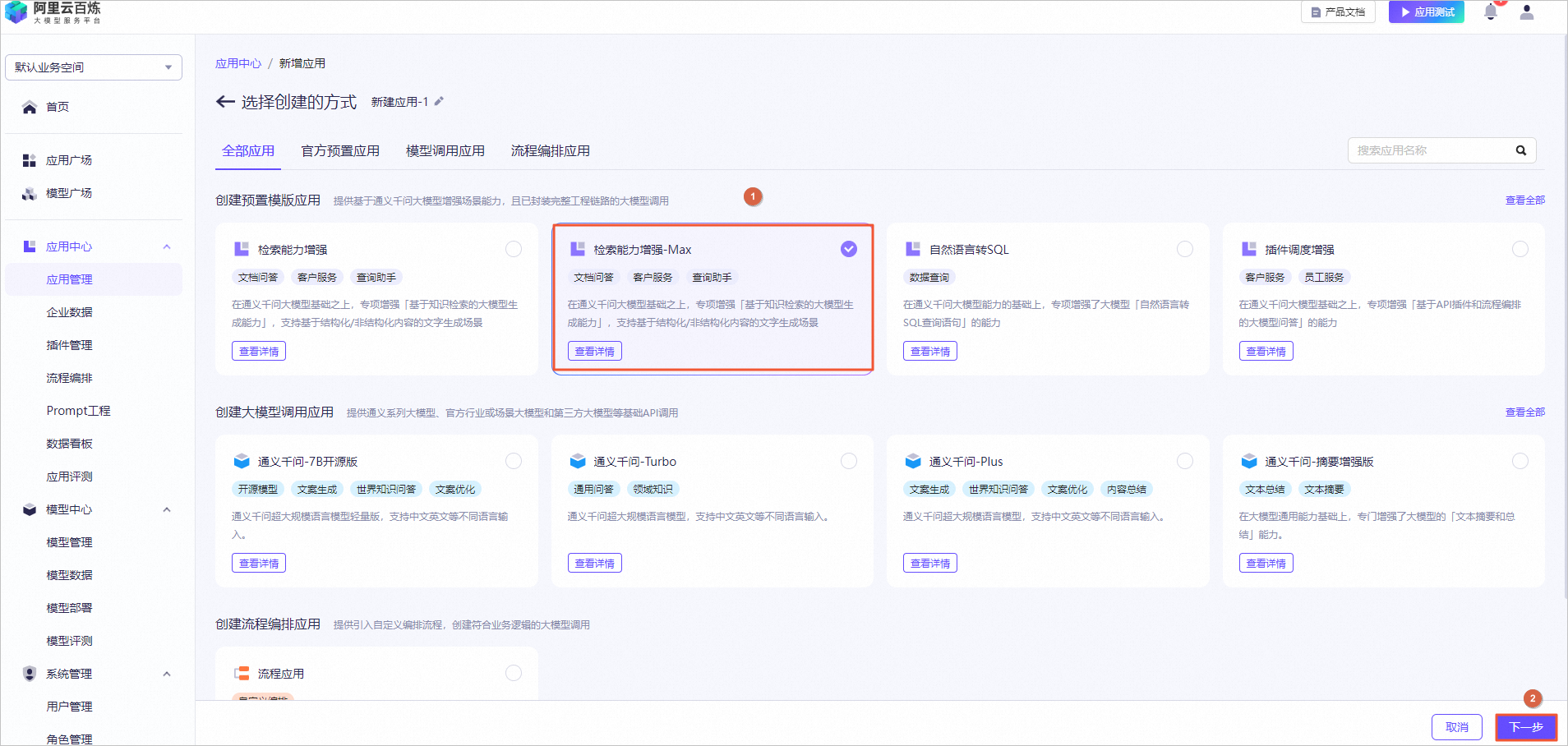Screen dimensions: 1568x746
Task: Click the 应用广场 grid icon
Action: [30, 160]
